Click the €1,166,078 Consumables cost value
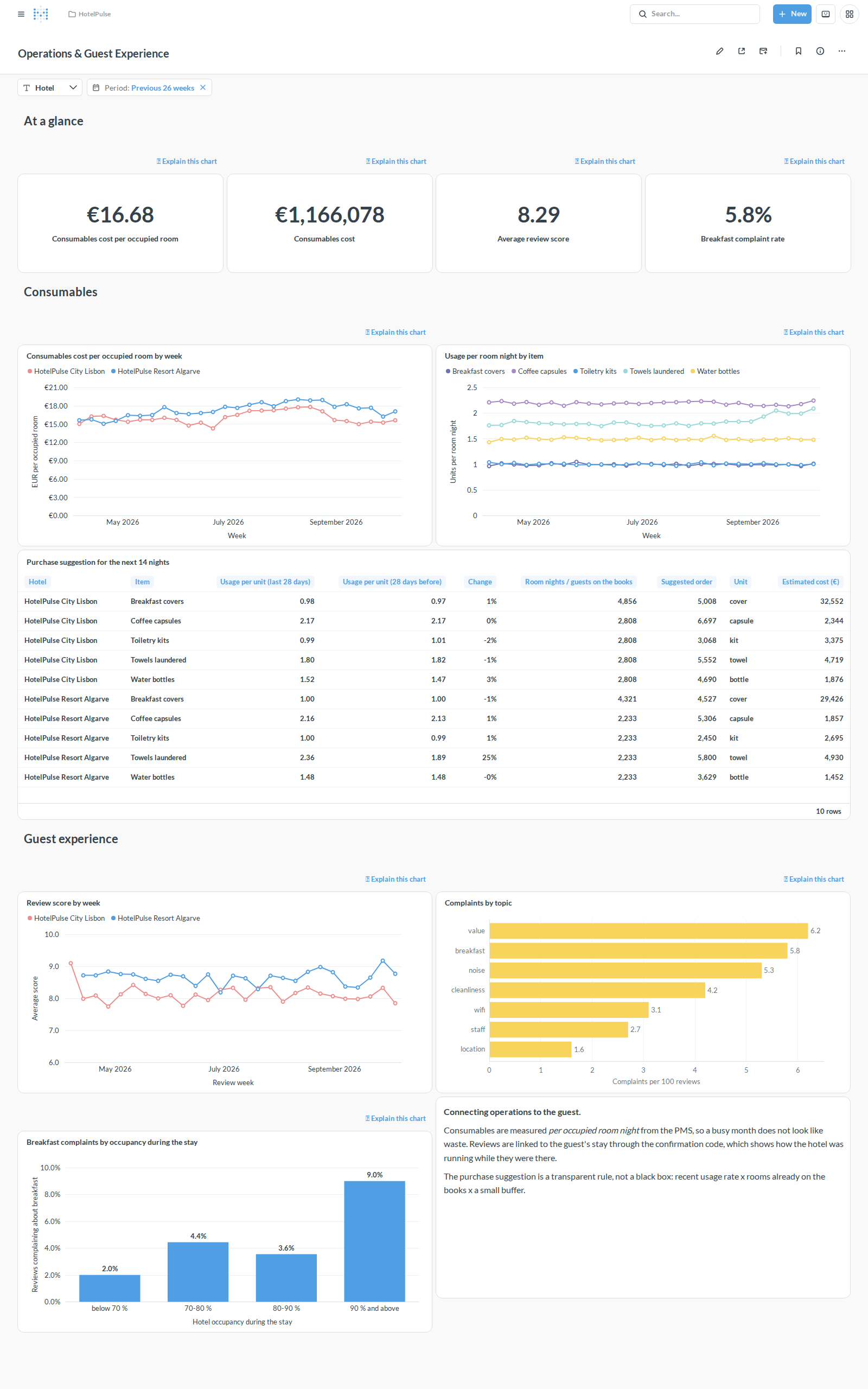868x1389 pixels. point(329,215)
